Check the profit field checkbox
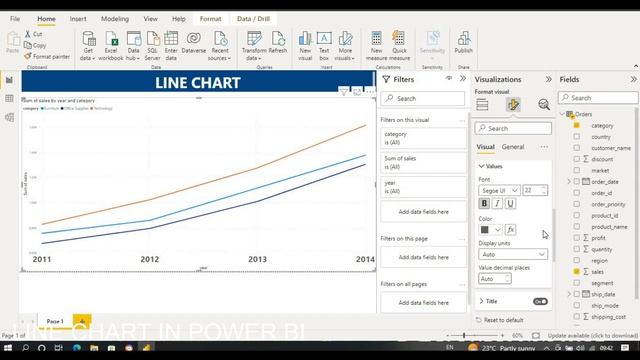This screenshot has width=640, height=360. (576, 238)
